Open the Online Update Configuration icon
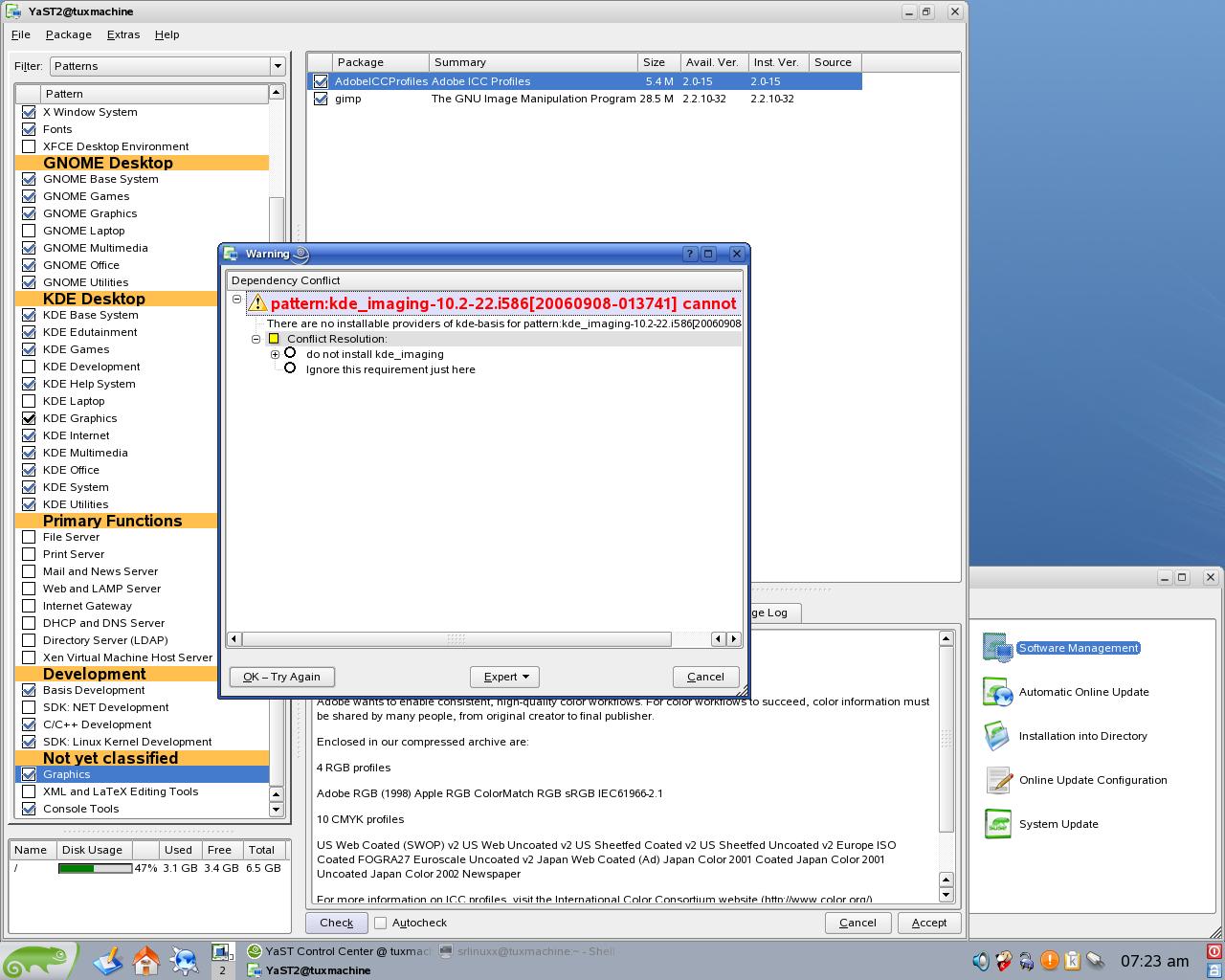The image size is (1225, 980). pos(997,780)
